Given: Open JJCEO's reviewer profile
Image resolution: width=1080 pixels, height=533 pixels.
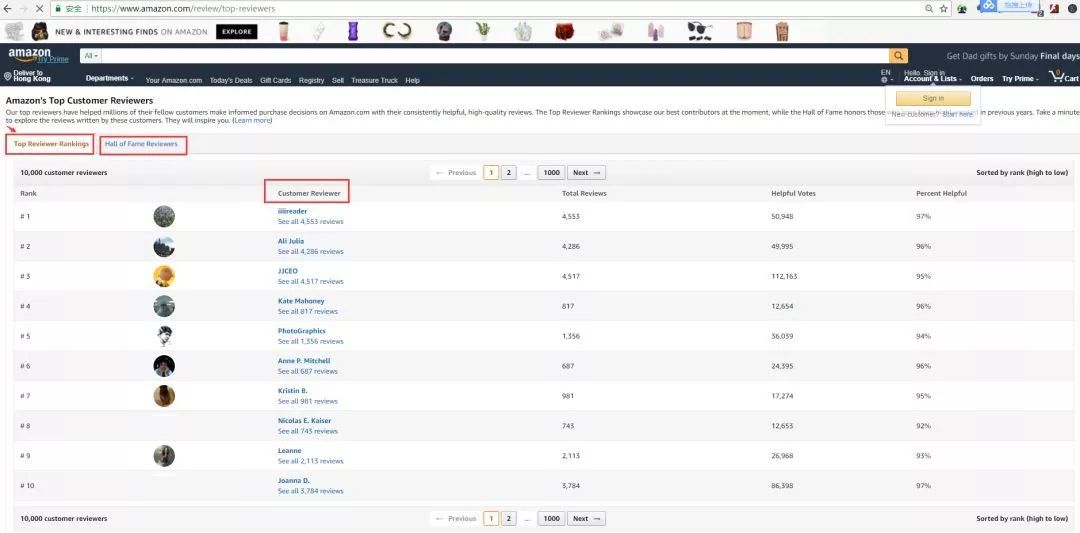Looking at the screenshot, I should pyautogui.click(x=287, y=271).
